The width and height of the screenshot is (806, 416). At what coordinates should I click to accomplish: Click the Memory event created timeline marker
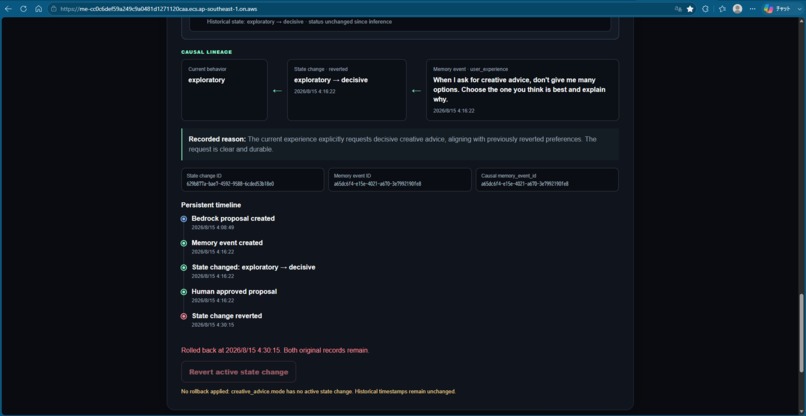pyautogui.click(x=184, y=243)
